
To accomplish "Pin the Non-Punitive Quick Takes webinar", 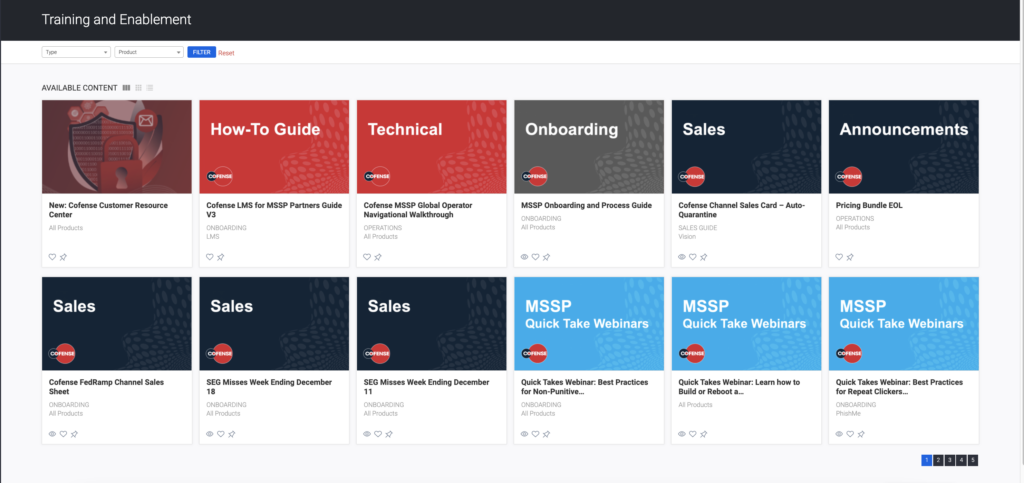I will point(547,434).
